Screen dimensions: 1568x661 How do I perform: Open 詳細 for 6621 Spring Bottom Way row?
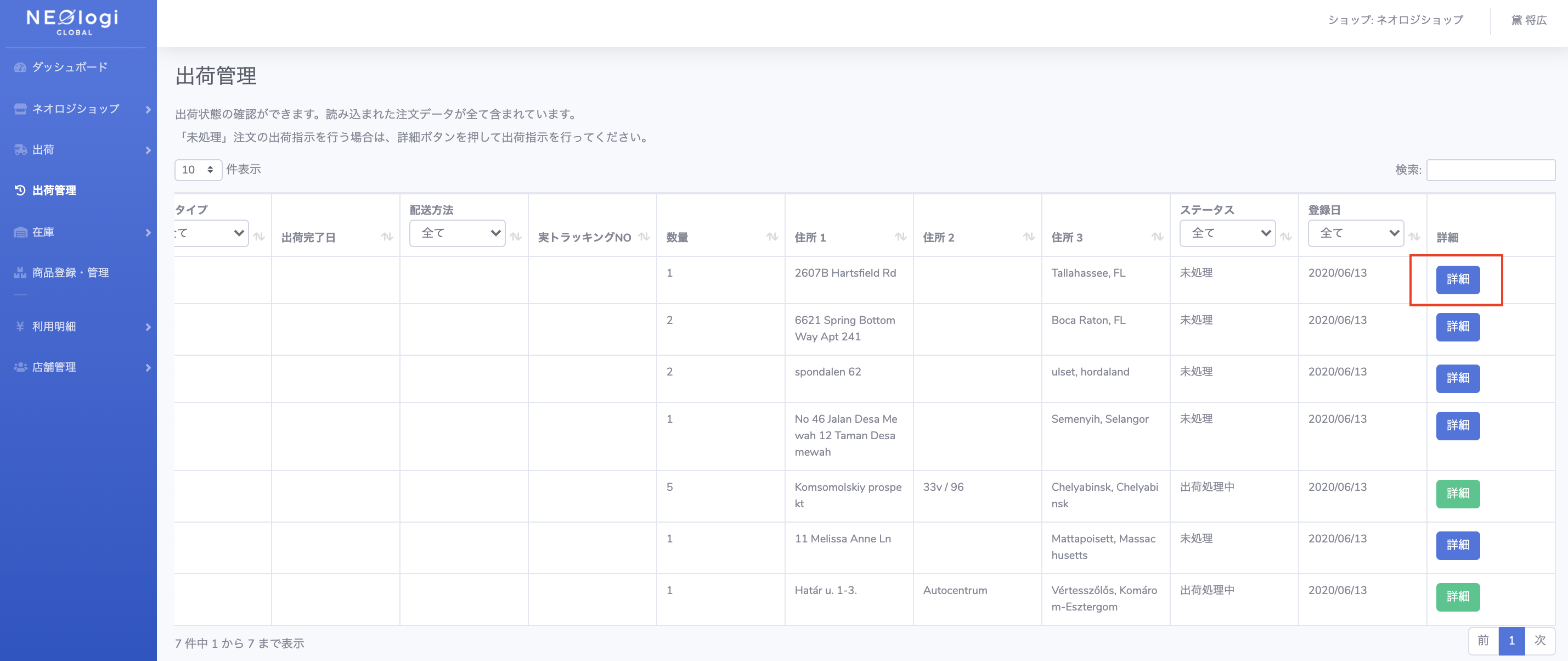[x=1457, y=327]
